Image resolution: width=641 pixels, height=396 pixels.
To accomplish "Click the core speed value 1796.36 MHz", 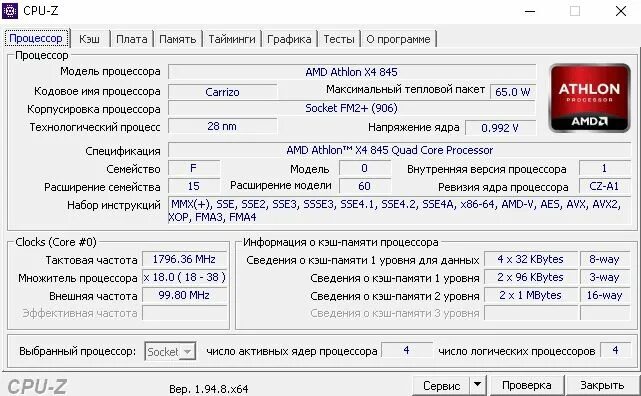I will (x=184, y=259).
